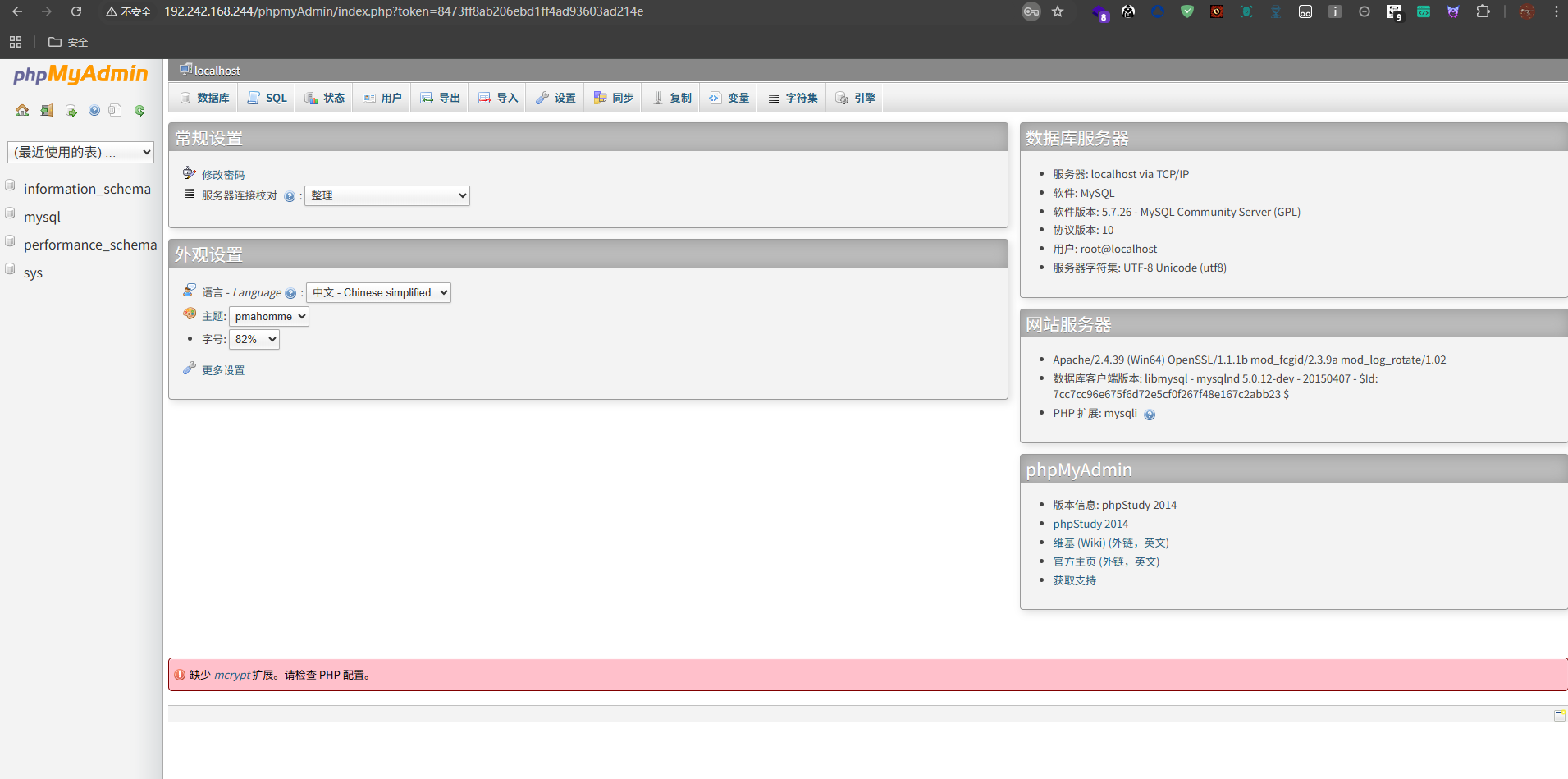Image resolution: width=1568 pixels, height=779 pixels.
Task: Select performance_schema database in sidebar
Action: click(x=90, y=245)
